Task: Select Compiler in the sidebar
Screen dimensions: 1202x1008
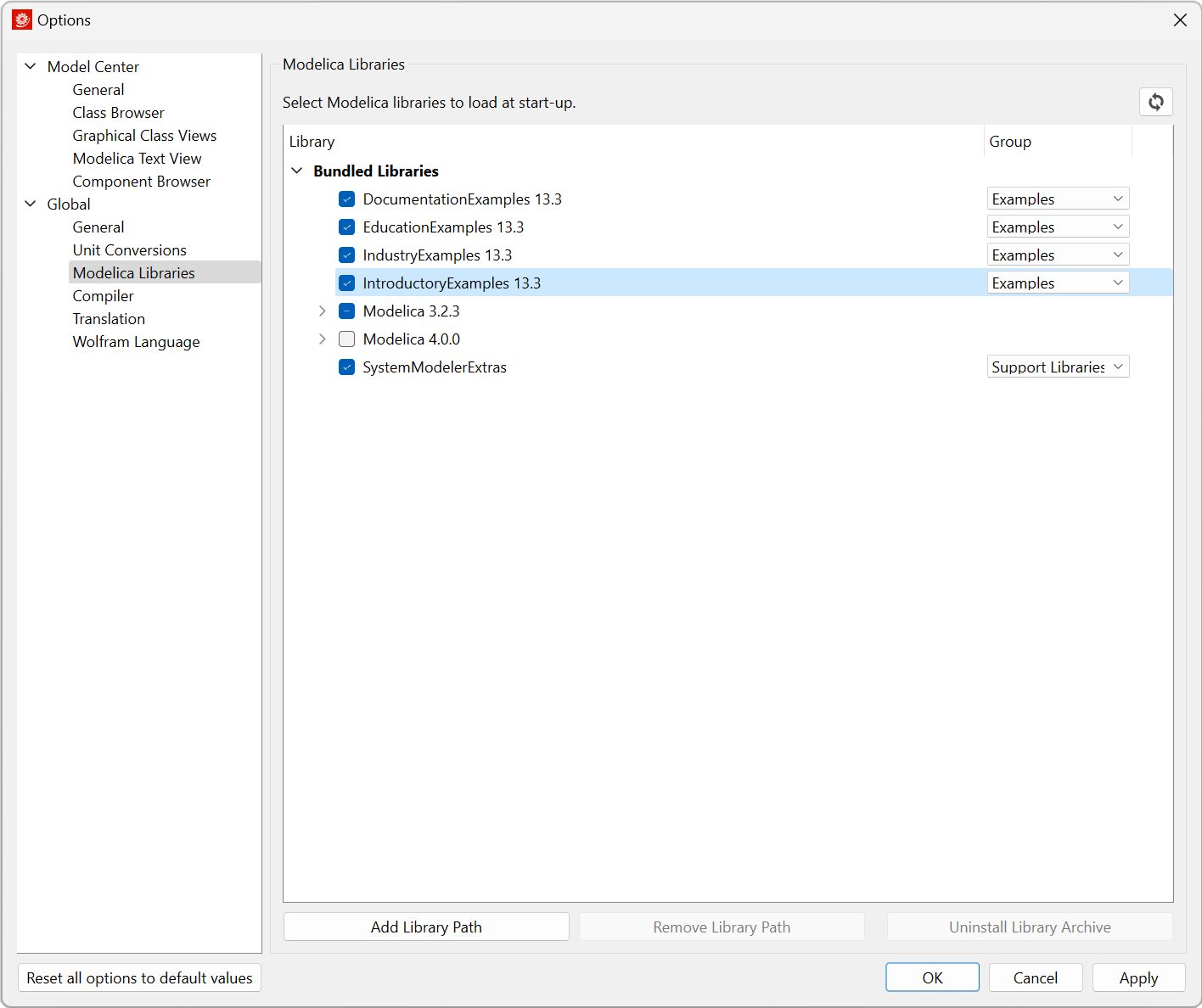Action: [x=103, y=295]
